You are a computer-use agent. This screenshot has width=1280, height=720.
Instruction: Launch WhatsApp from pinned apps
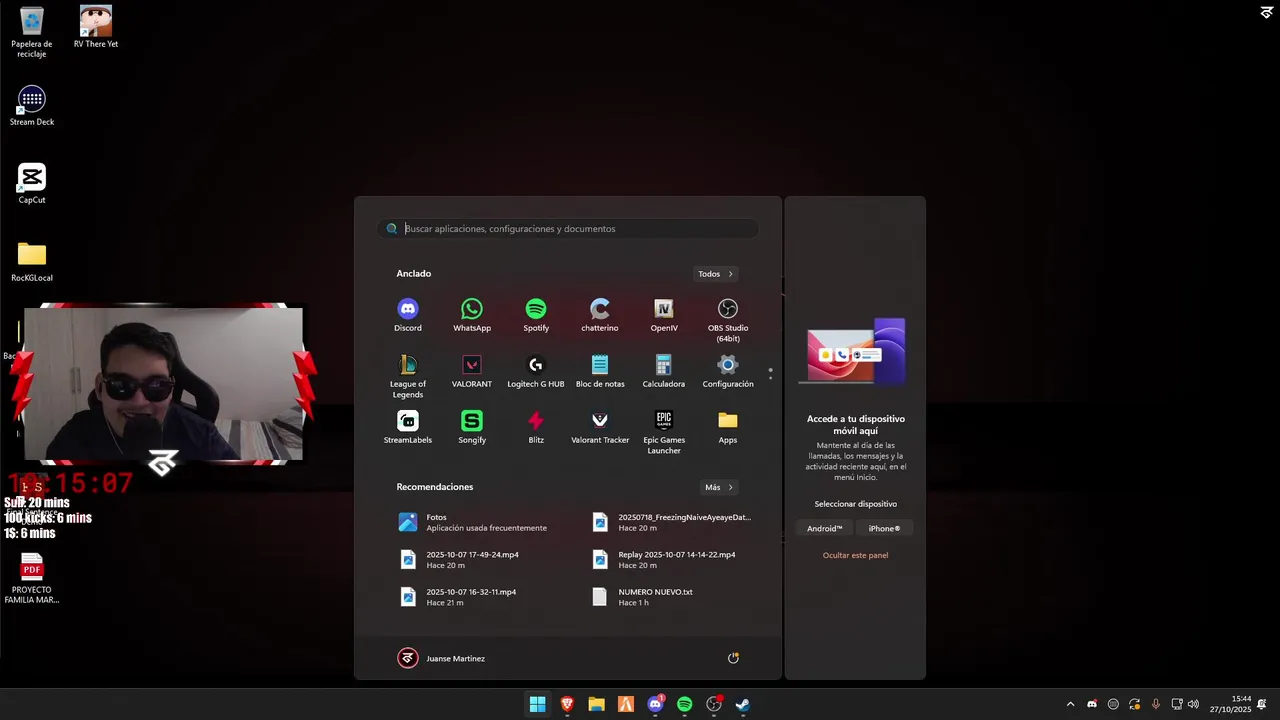[x=472, y=315]
